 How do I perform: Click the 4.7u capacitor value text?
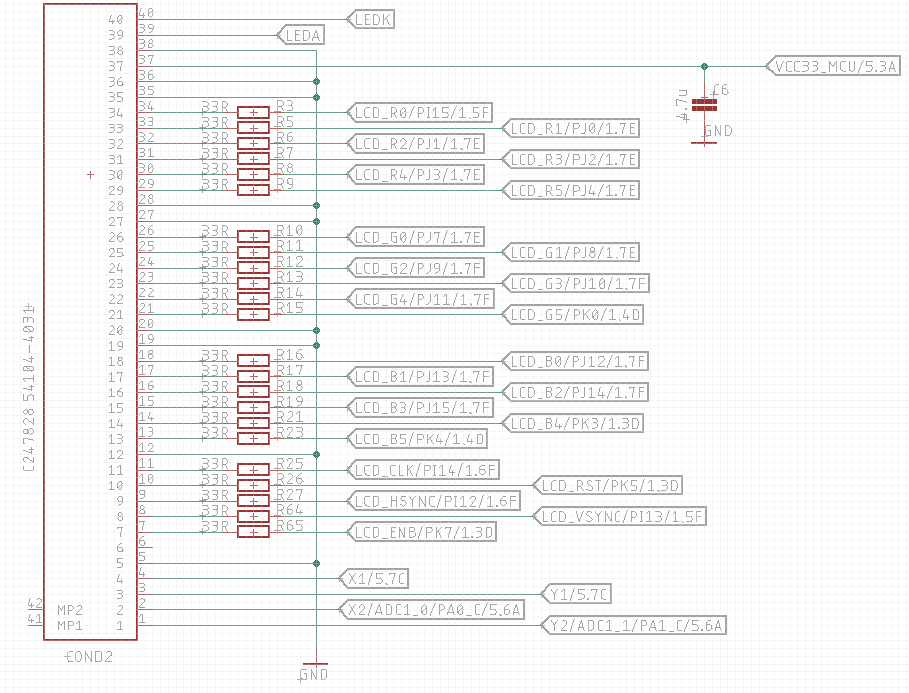(x=682, y=106)
